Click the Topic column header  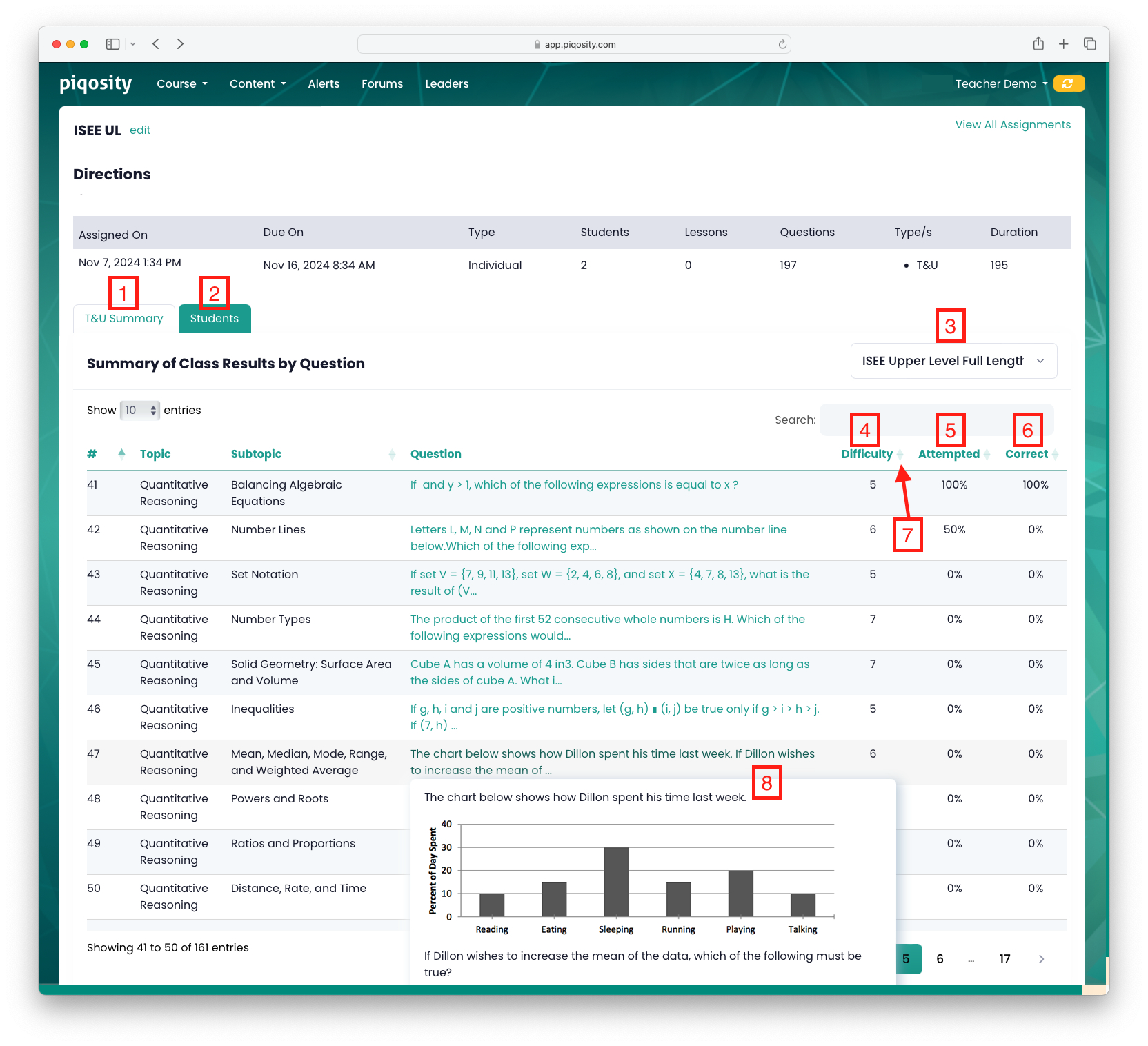pos(155,454)
